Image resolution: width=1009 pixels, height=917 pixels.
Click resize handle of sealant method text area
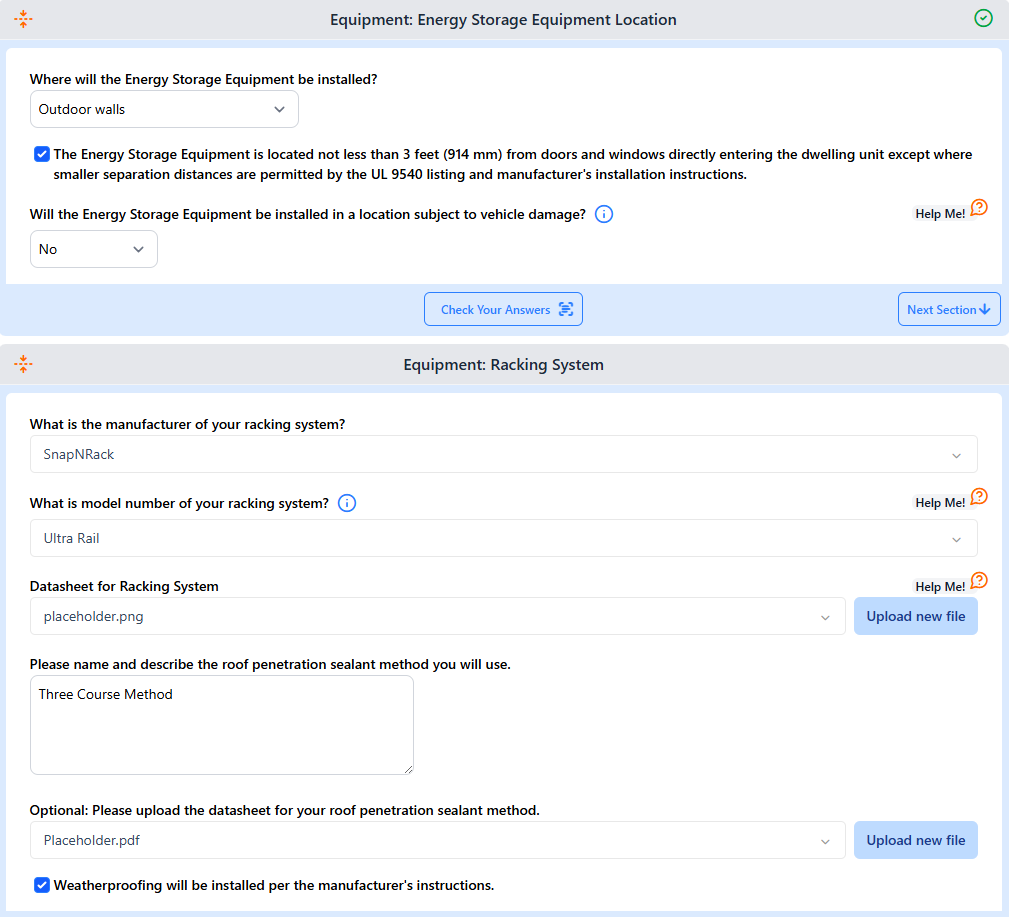(x=408, y=769)
